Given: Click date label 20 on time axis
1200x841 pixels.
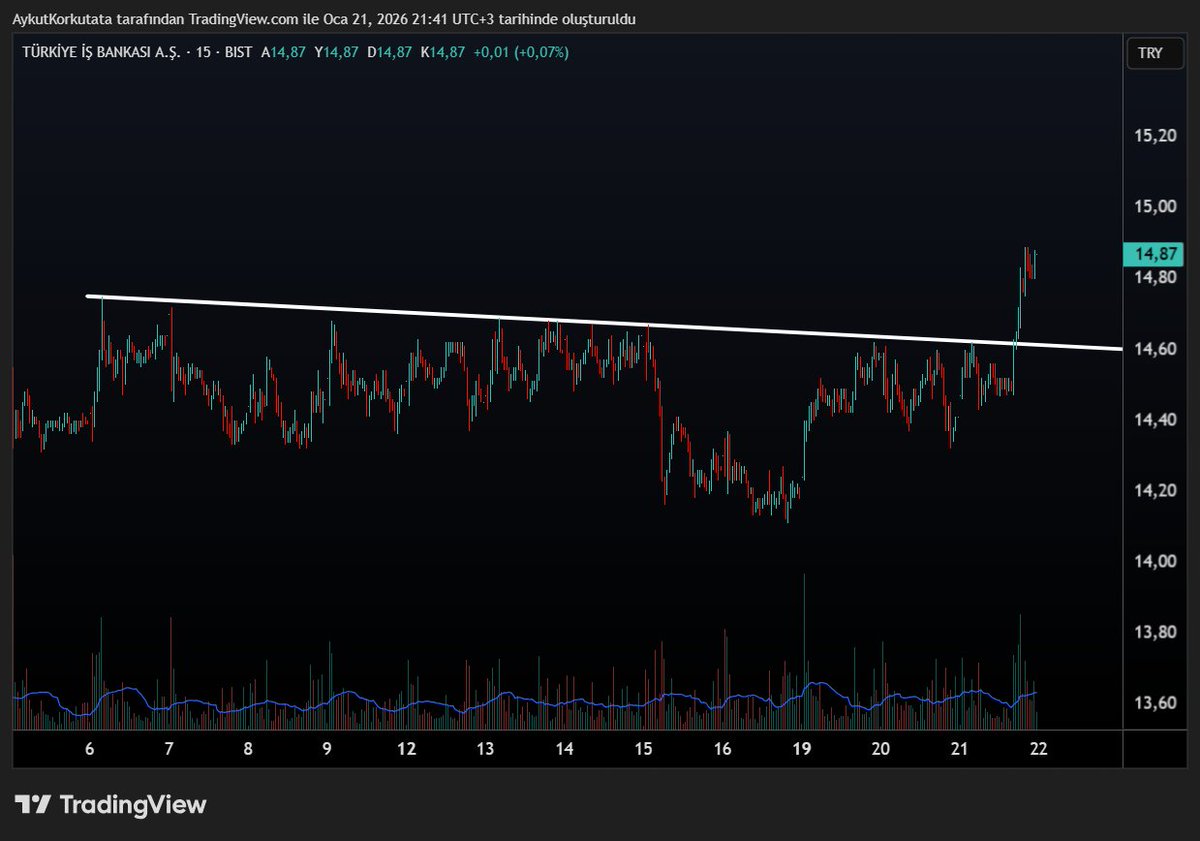Looking at the screenshot, I should 881,750.
